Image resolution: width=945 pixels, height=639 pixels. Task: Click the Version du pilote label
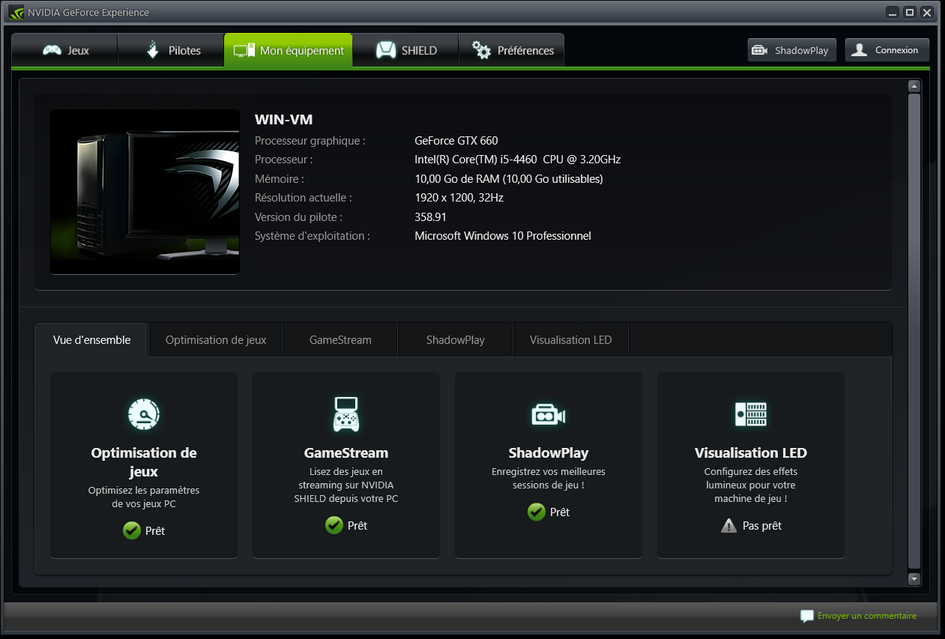[x=298, y=217]
